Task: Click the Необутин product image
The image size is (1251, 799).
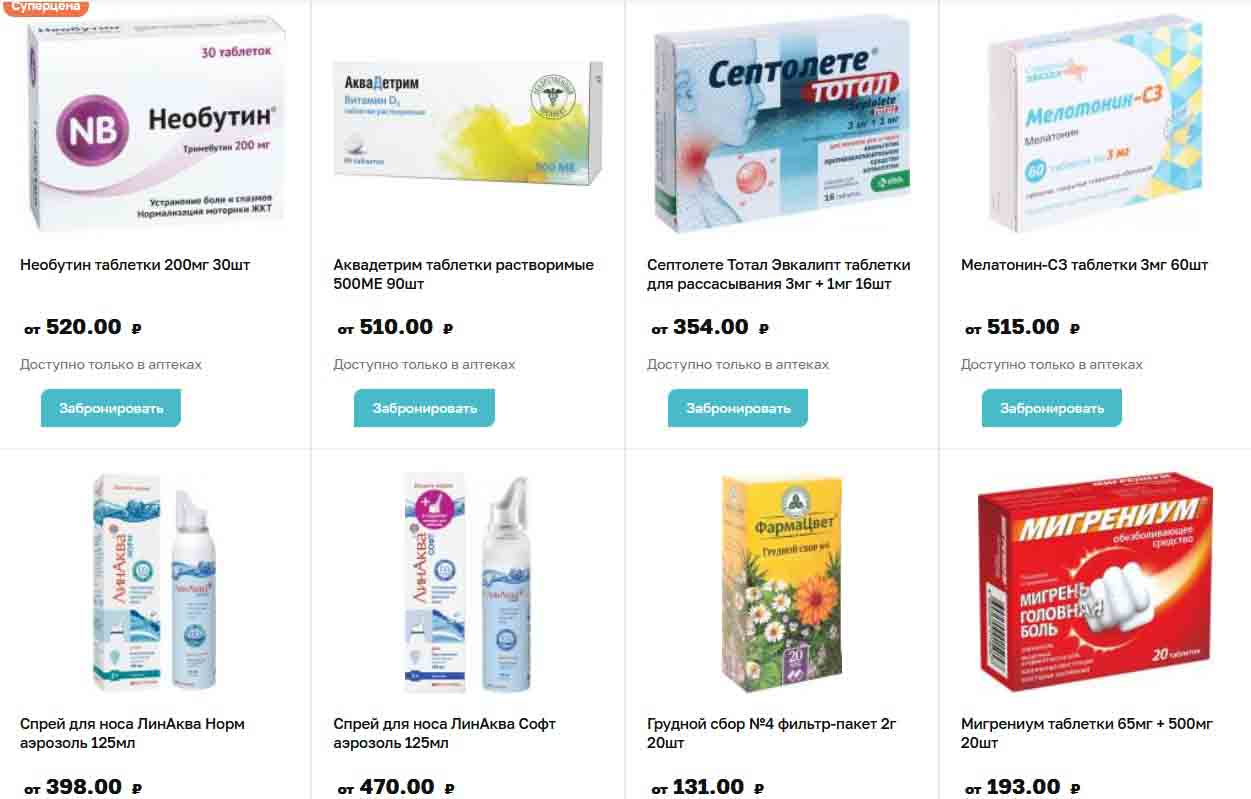Action: pos(155,123)
